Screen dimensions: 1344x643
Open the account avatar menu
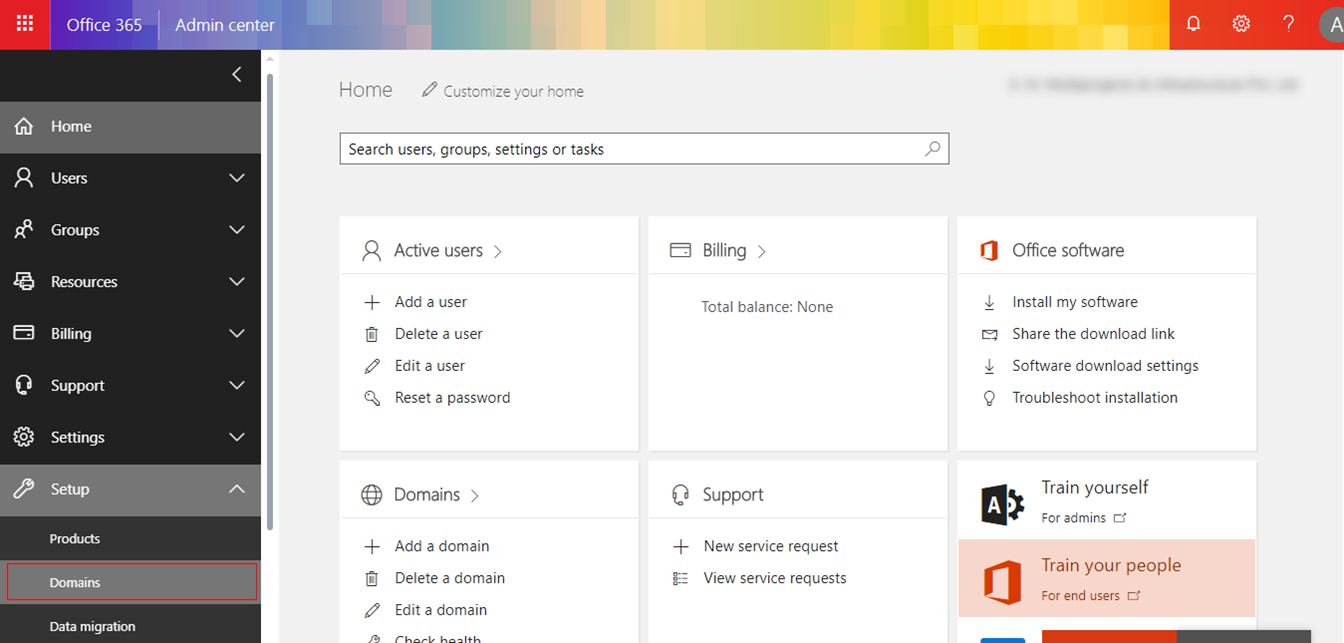[x=1331, y=24]
